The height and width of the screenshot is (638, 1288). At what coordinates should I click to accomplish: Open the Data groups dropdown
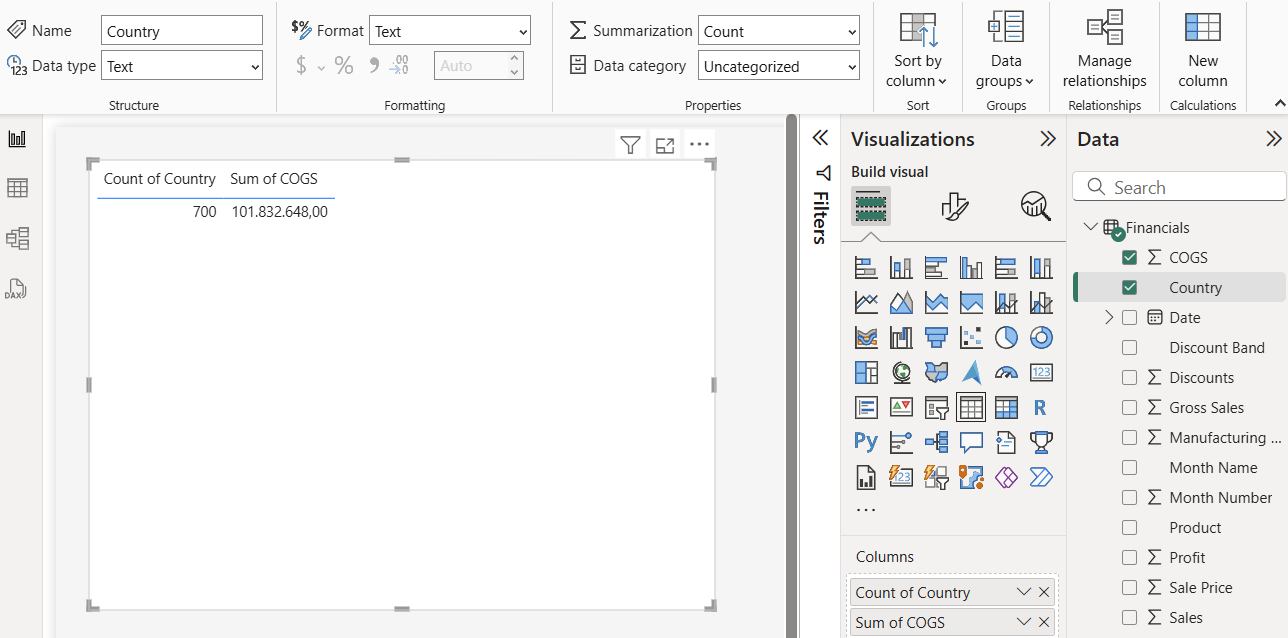[1005, 50]
